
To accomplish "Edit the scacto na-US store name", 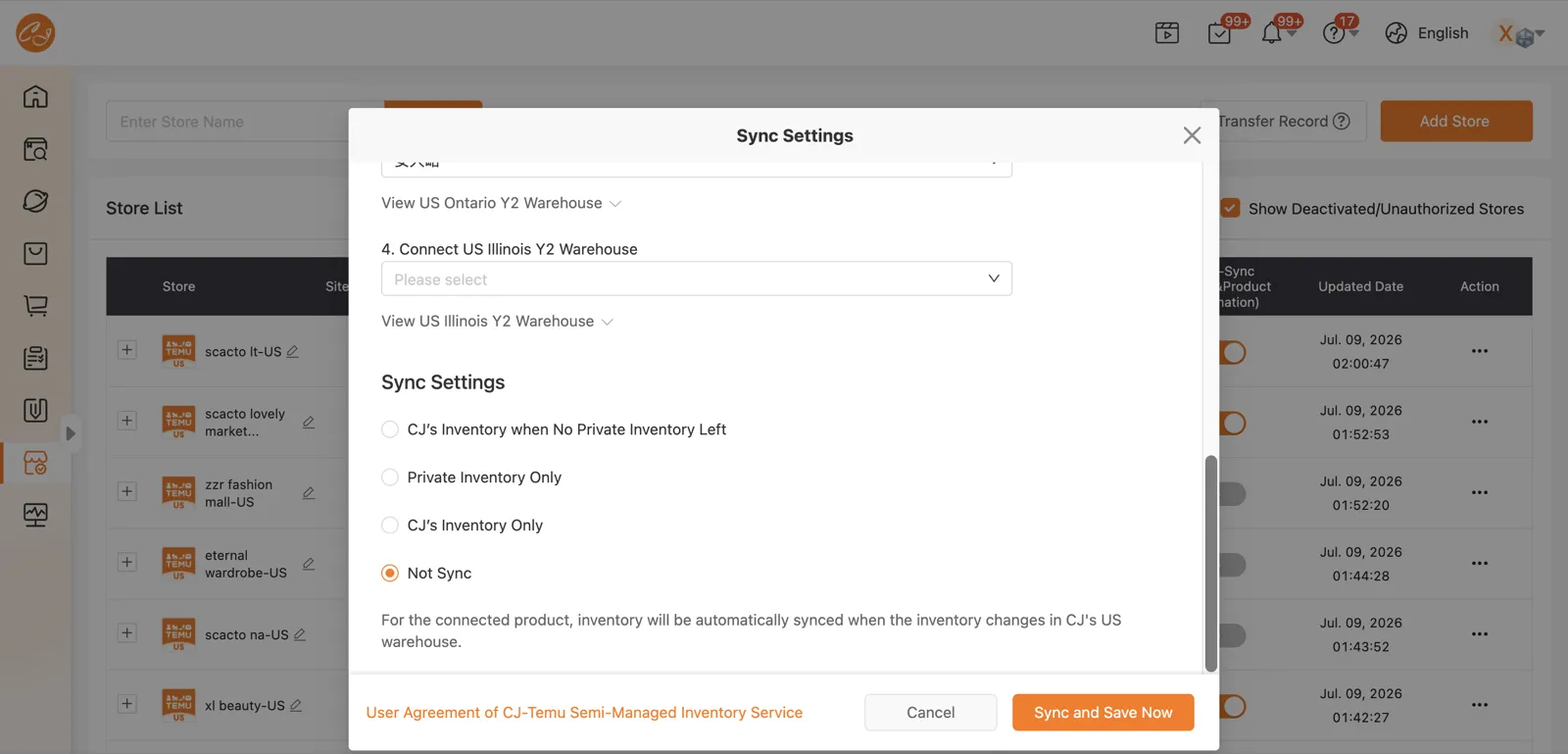I will click(x=300, y=634).
